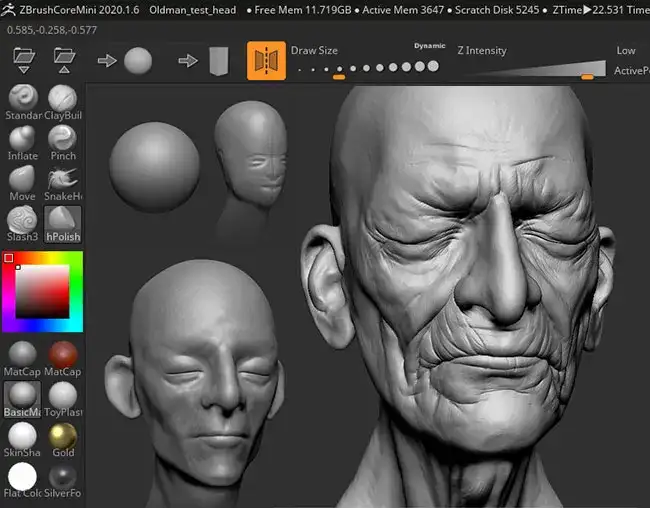Choose the BasicMaterial sphere
Screen dimensions: 650x508
pyautogui.click(x=22, y=399)
